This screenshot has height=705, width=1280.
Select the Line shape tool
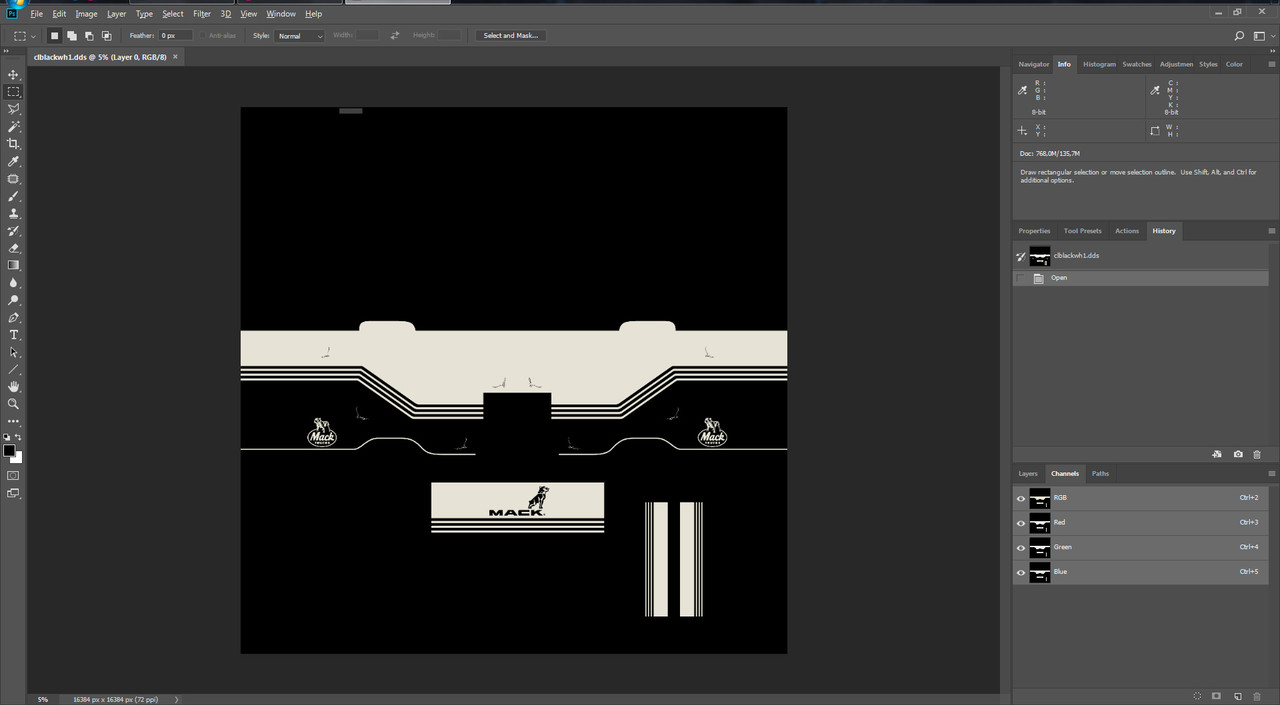pos(14,369)
